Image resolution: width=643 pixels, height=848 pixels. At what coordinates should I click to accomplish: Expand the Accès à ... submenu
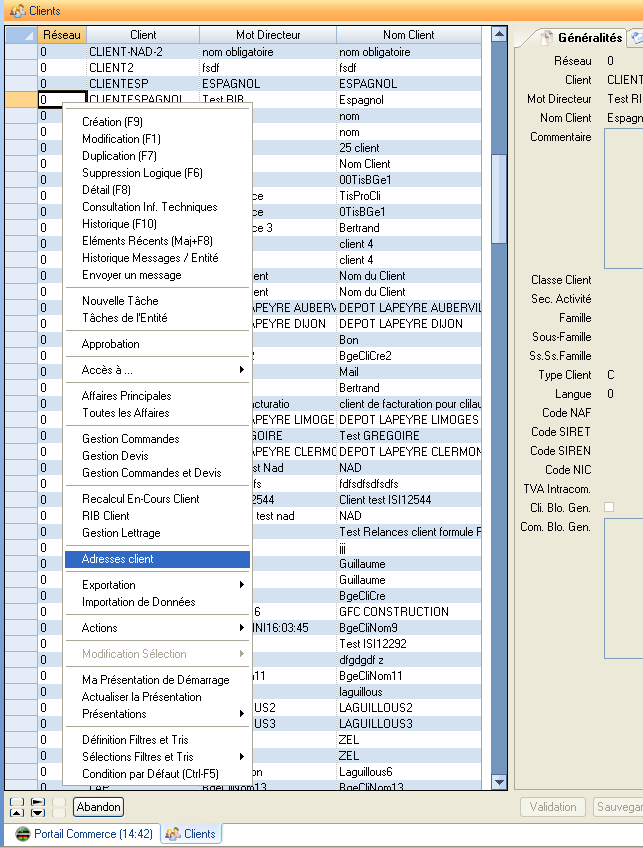(157, 370)
